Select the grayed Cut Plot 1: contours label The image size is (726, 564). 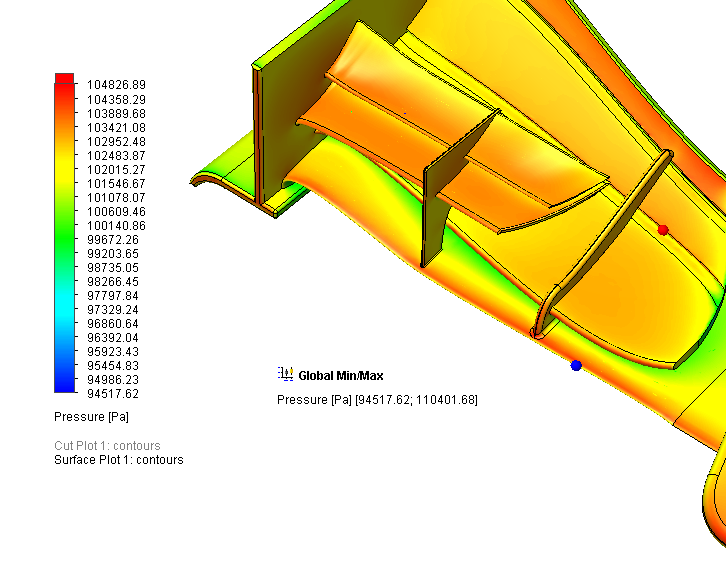[107, 445]
